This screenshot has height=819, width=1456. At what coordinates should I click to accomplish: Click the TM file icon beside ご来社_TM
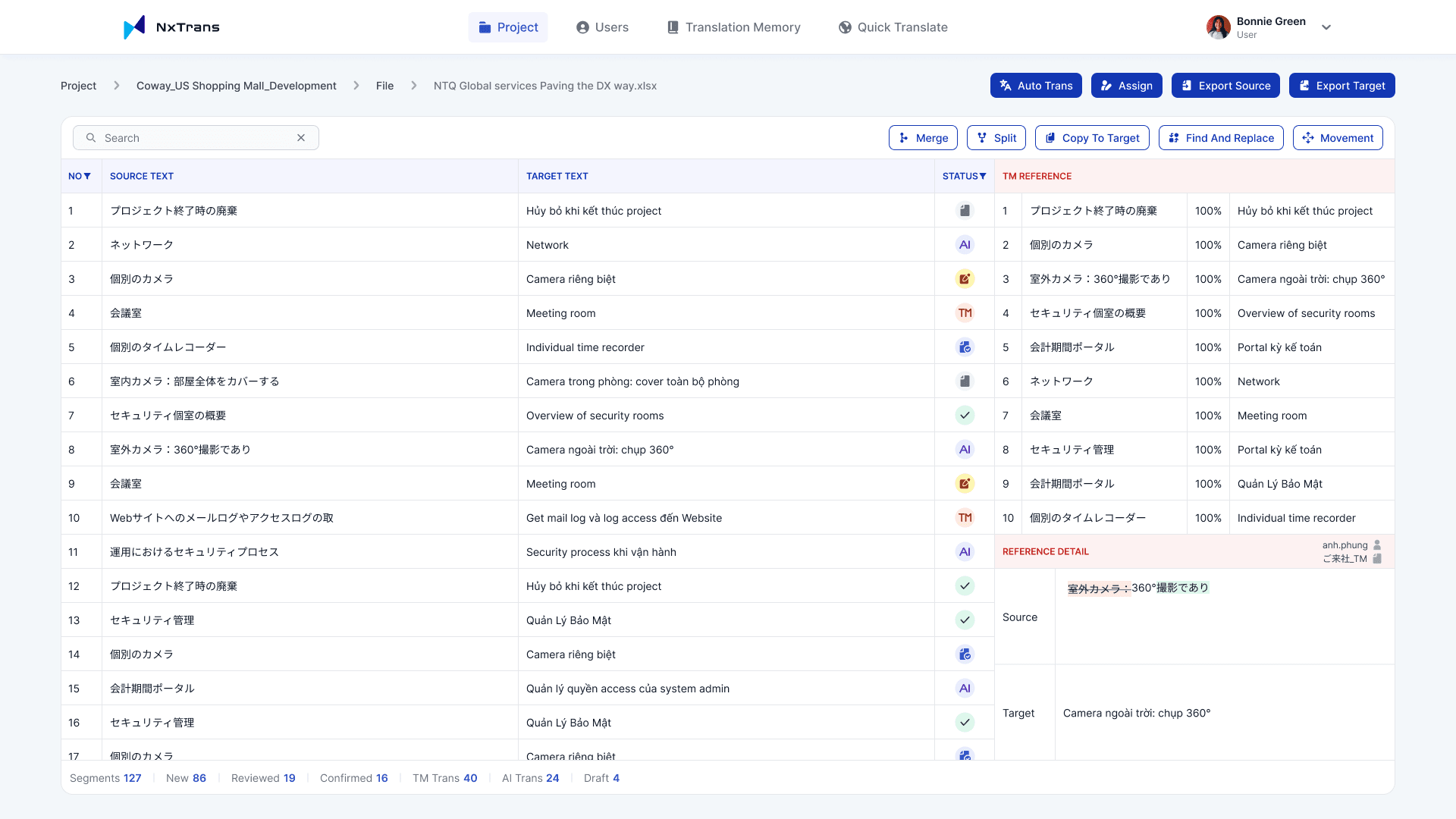[x=1377, y=559]
